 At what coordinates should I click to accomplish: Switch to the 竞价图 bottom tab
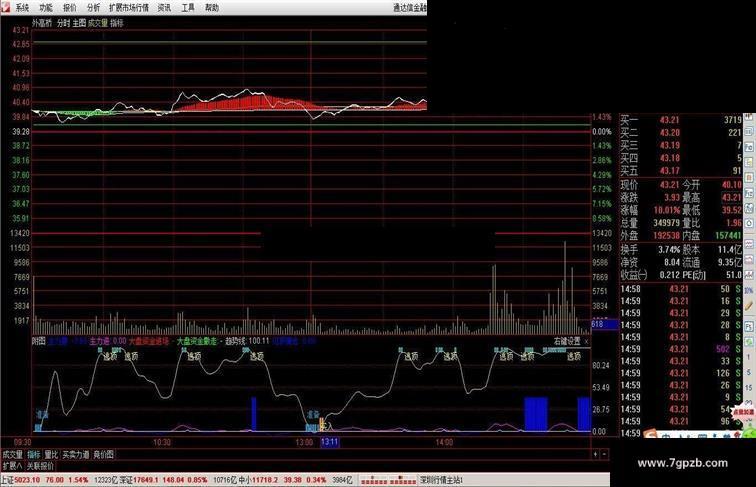click(103, 454)
